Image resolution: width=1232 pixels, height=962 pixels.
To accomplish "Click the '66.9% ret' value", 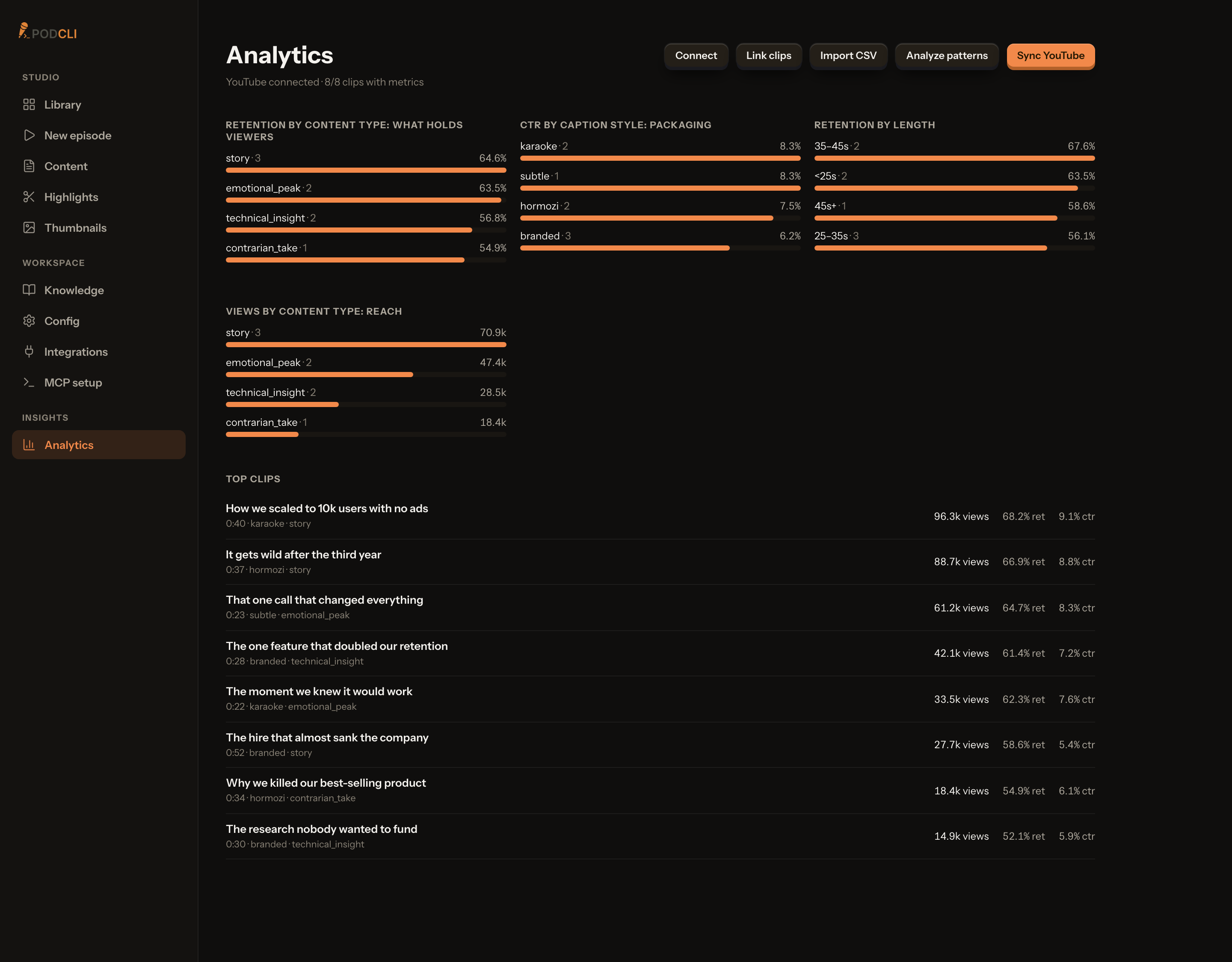I will [x=1023, y=562].
